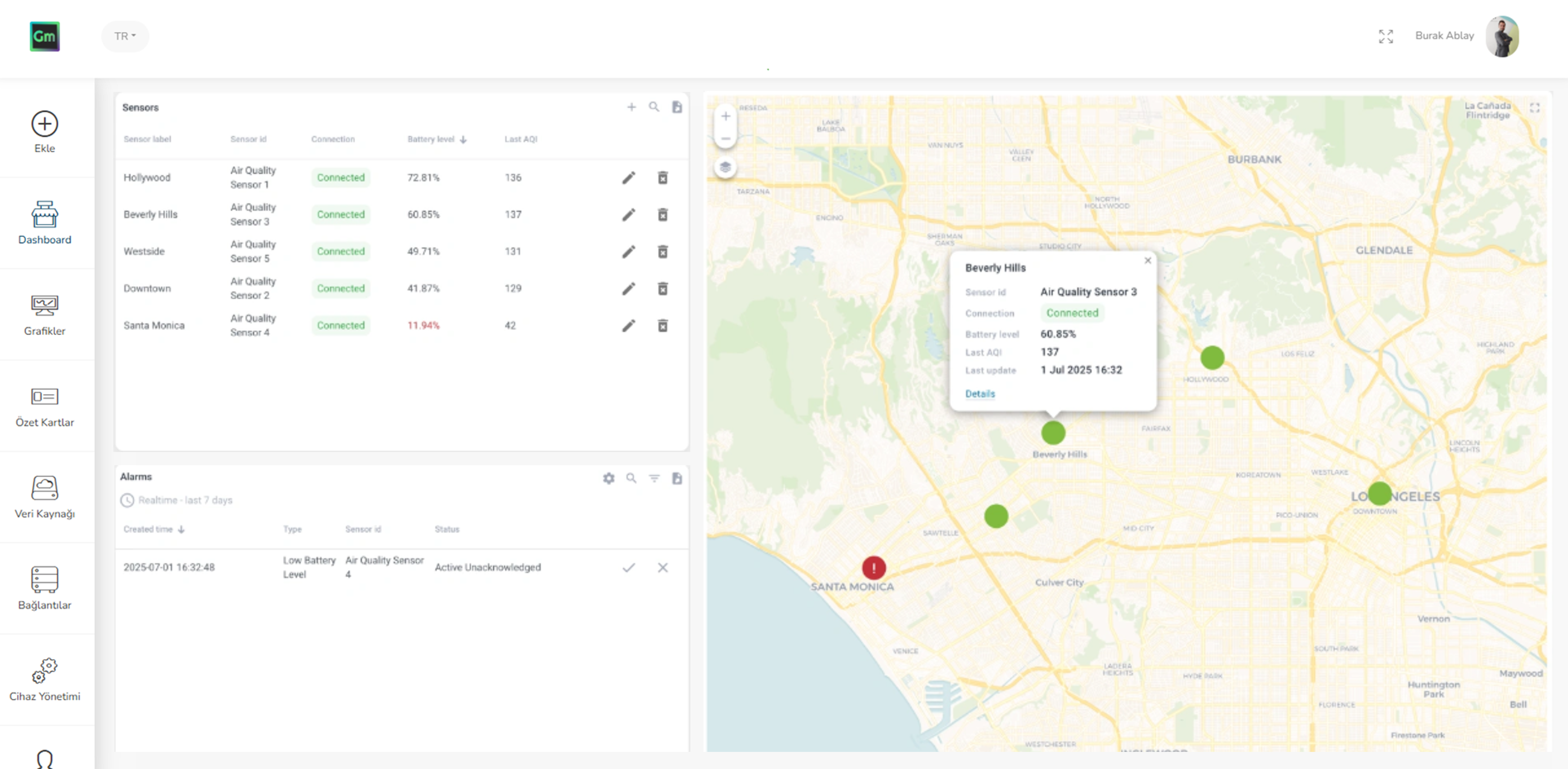Screen dimensions: 1568x769
Task: Open the TR language dropdown
Action: tap(125, 36)
